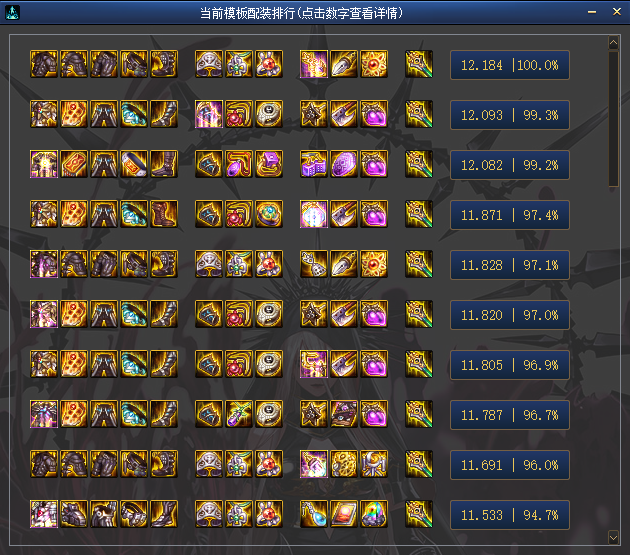This screenshot has height=555, width=630.
Task: Open details for the 12.093 | 99.3% score
Action: (509, 115)
